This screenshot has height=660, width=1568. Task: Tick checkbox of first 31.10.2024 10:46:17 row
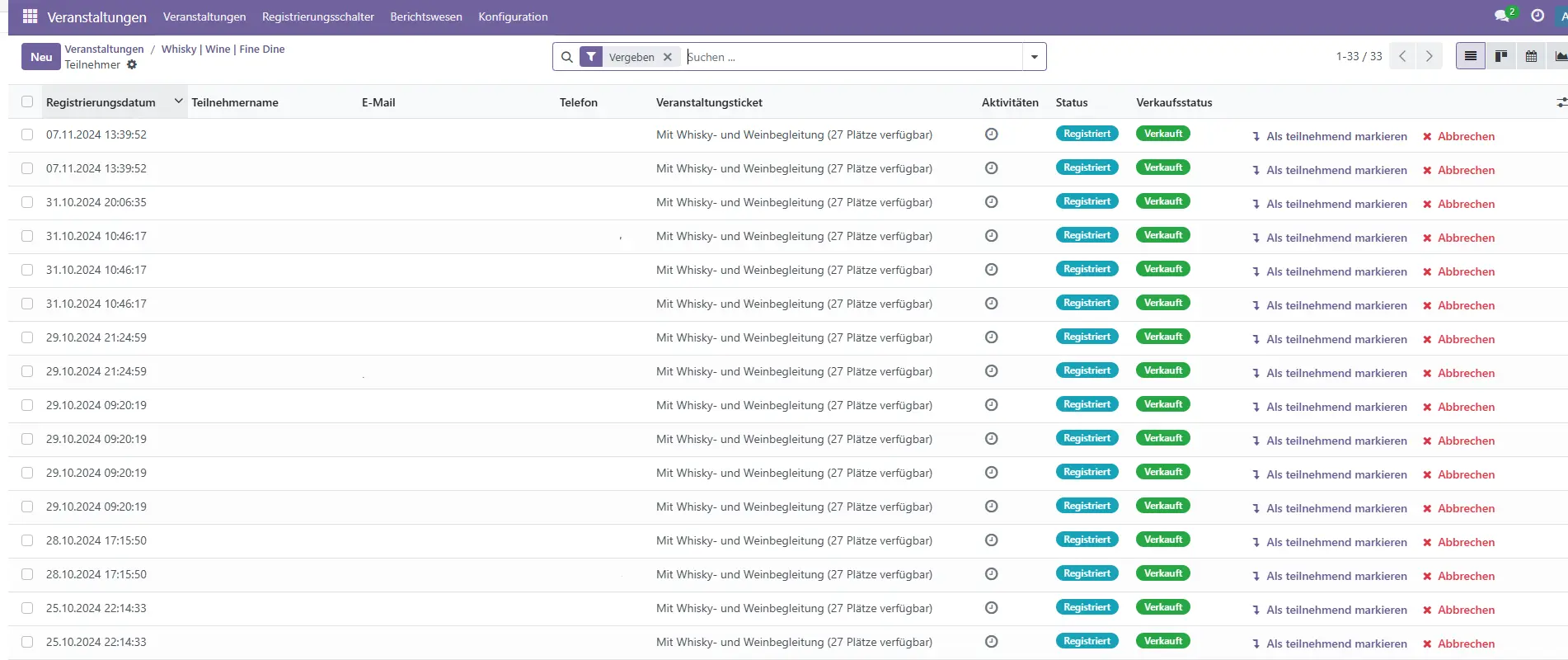pyautogui.click(x=27, y=236)
